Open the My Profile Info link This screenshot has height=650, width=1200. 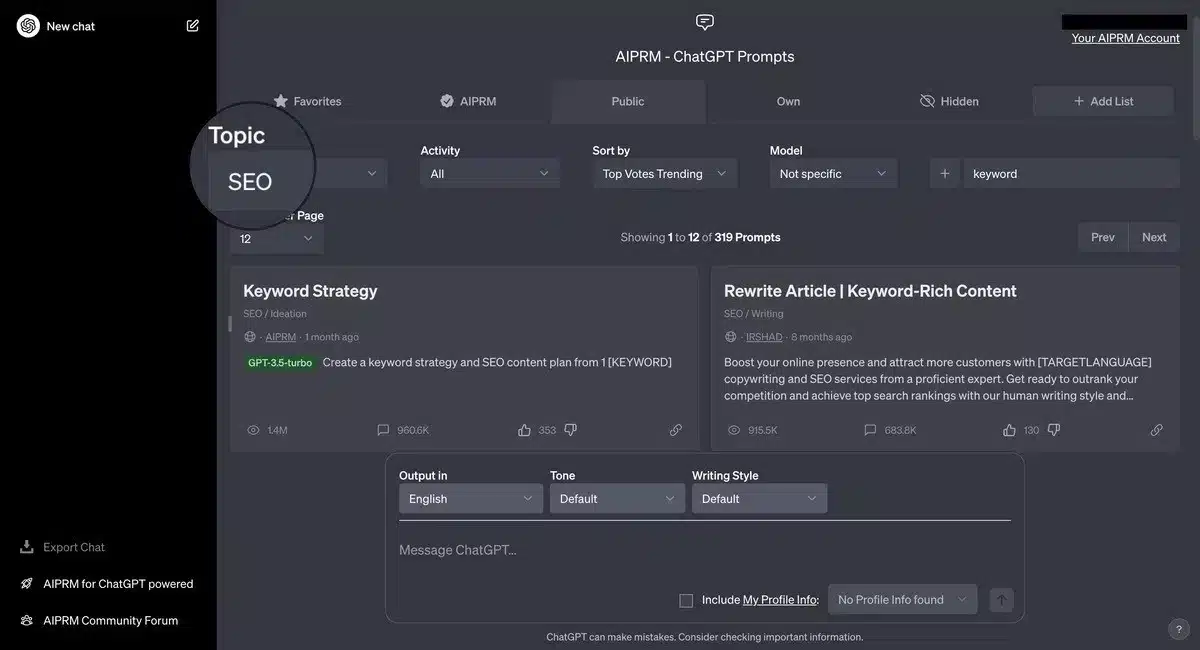[780, 600]
